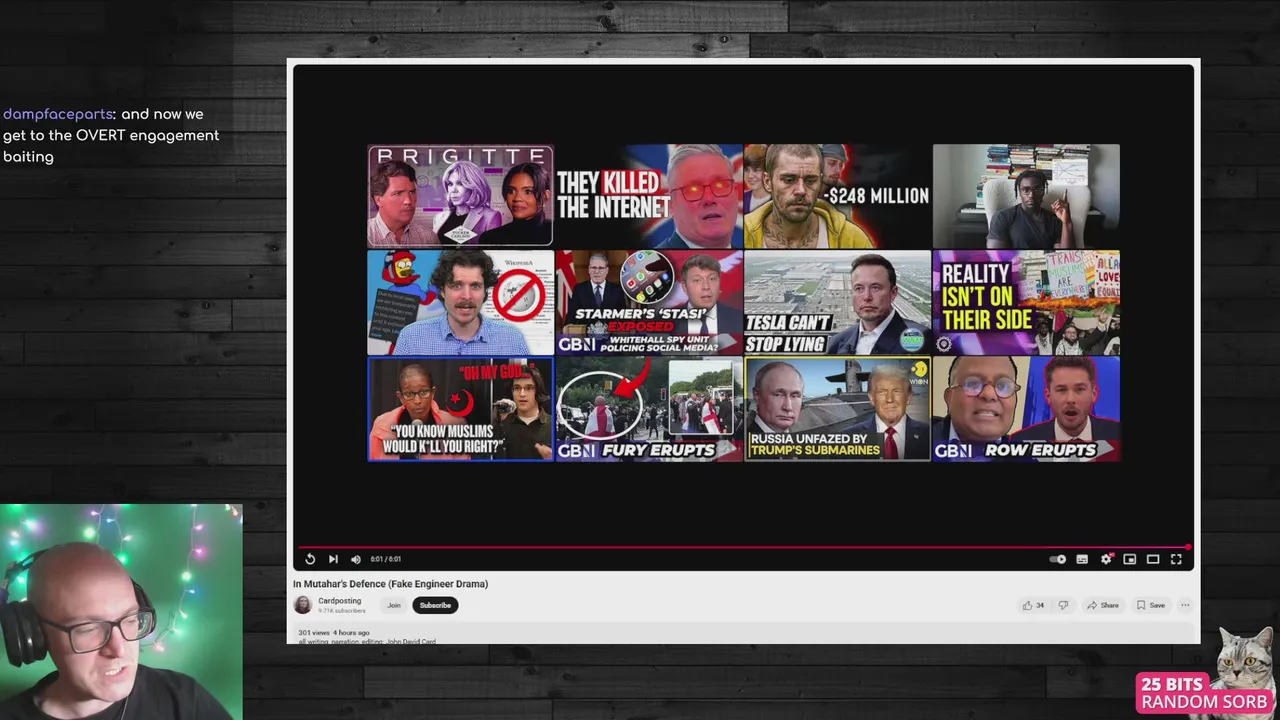Switch to miniplayer mode
This screenshot has height=720, width=1280.
coord(1129,559)
